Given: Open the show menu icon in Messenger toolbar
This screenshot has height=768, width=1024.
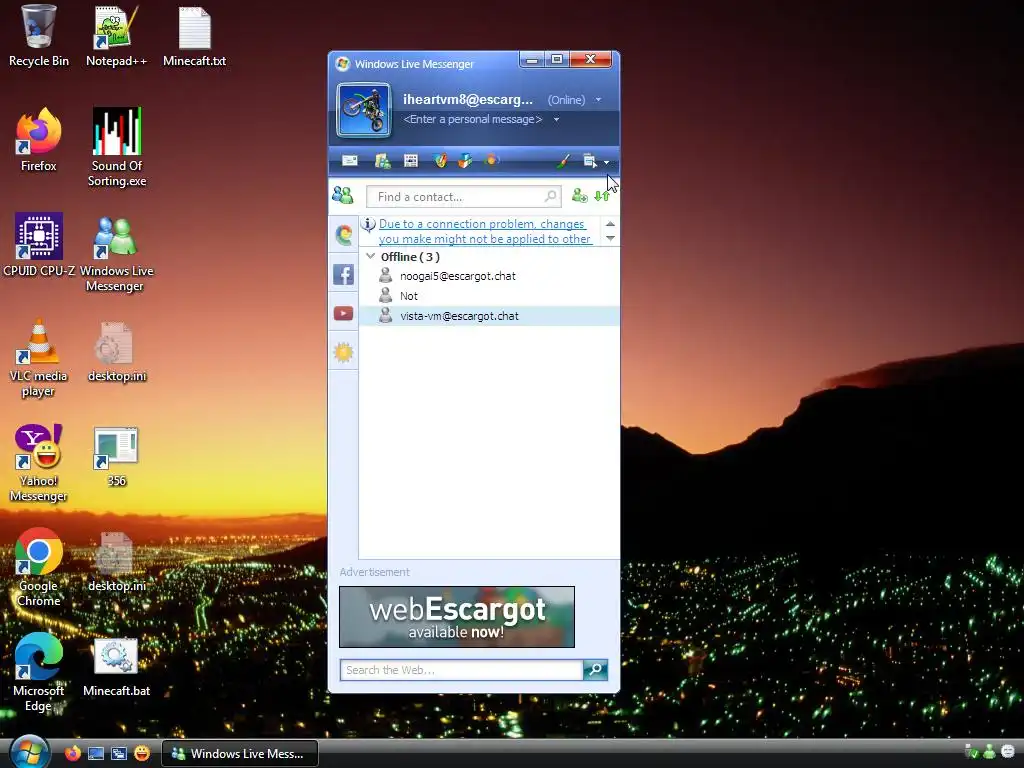Looking at the screenshot, I should click(x=590, y=161).
